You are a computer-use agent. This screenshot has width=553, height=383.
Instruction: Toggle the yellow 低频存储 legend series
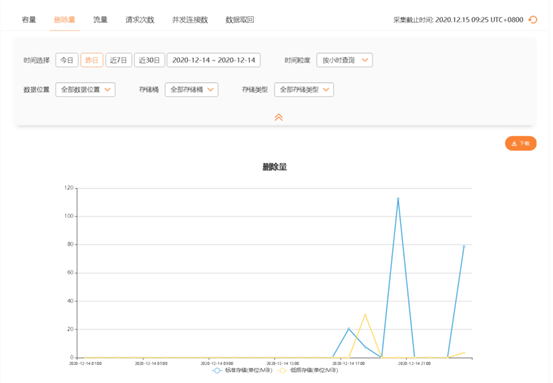tap(308, 370)
